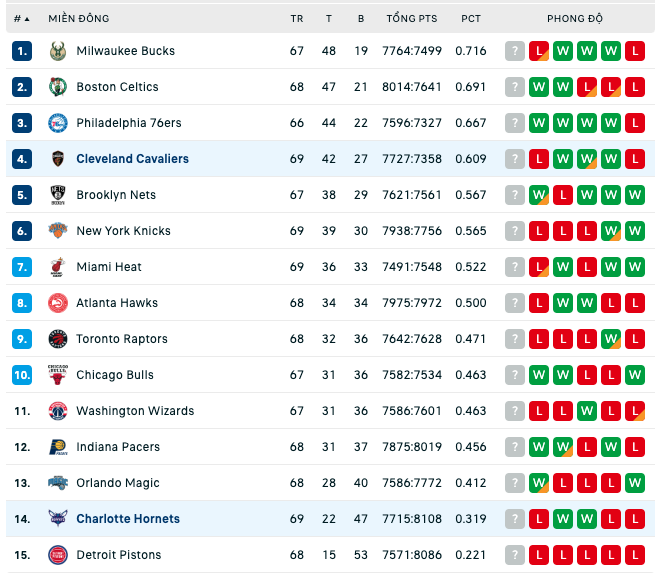The height and width of the screenshot is (579, 660).
Task: Click the Boston Celtics team logo
Action: click(58, 87)
